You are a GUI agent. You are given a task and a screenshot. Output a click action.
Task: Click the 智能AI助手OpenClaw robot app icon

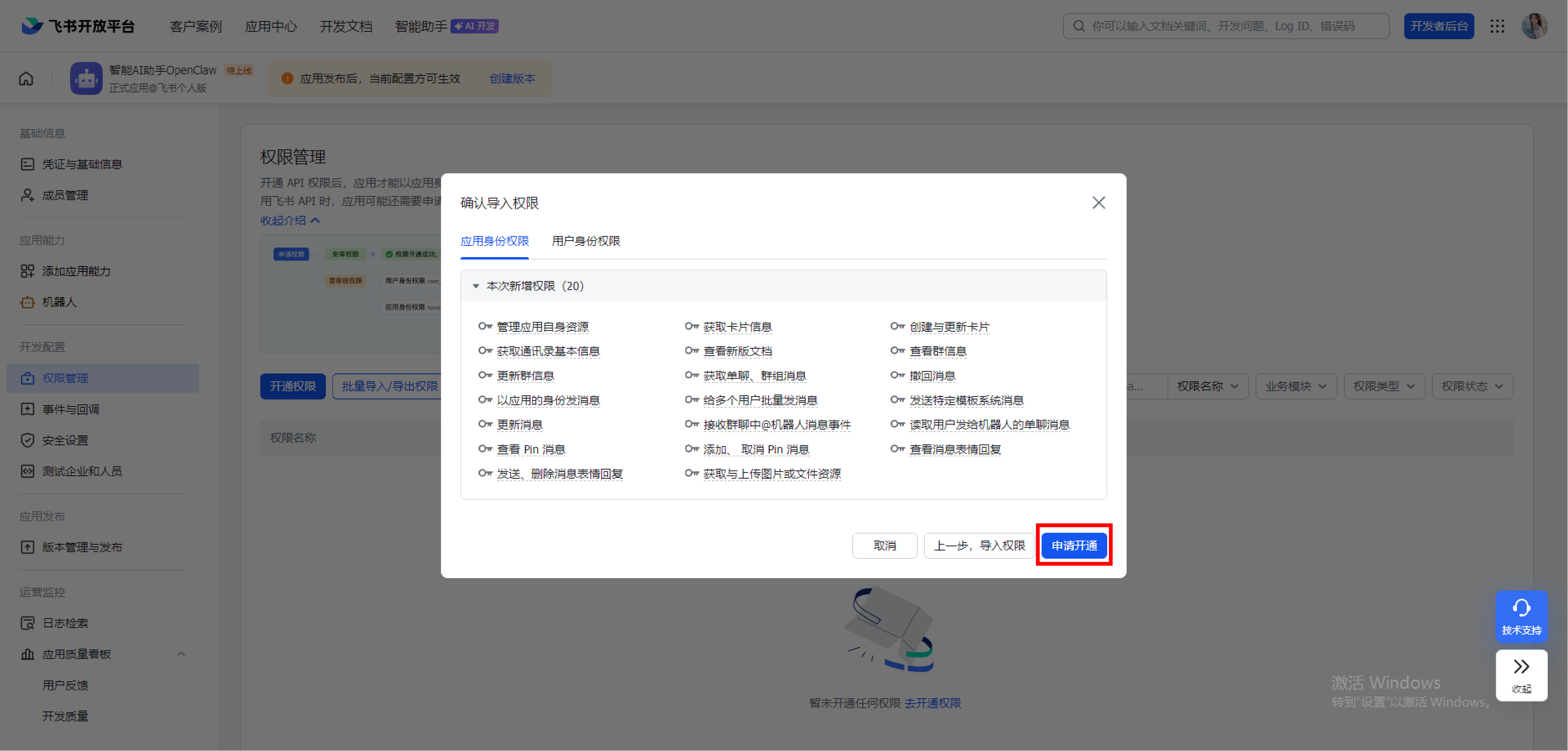pos(86,78)
